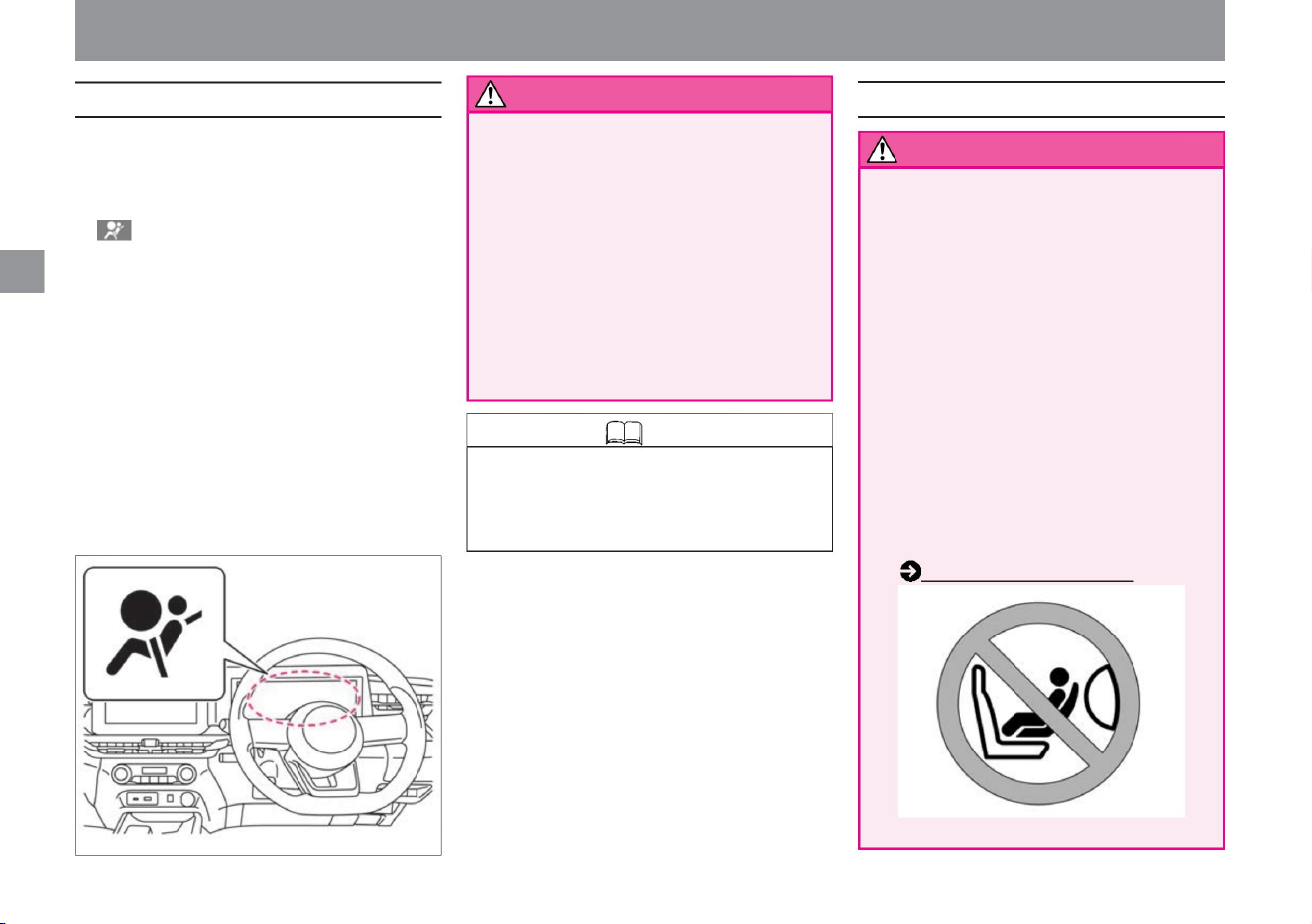Click the small airbag icon in the left column
This screenshot has width=1312, height=924.
click(x=114, y=231)
